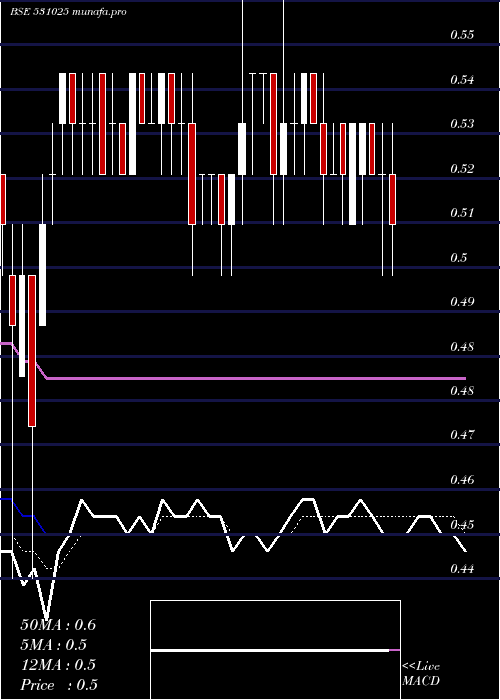500x700 pixels.
Task: Click the 0.5 price axis label
Action: pos(458,258)
